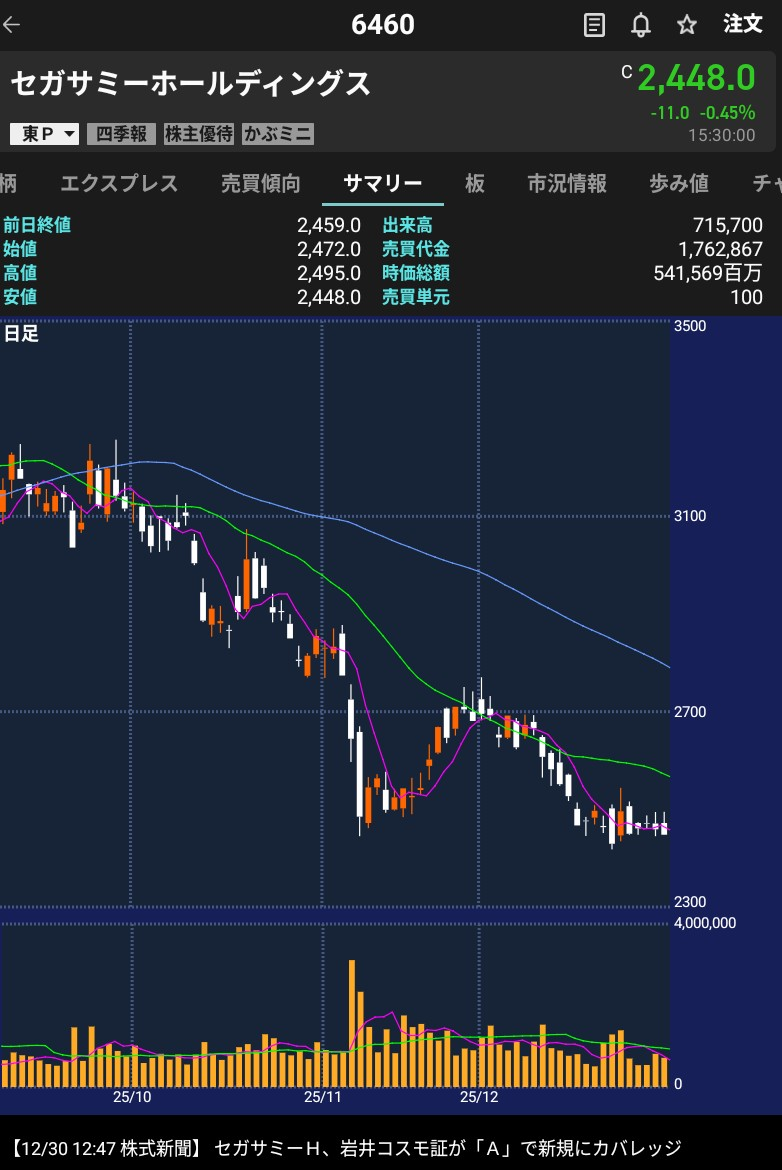Tap the tallest volume bar in November
This screenshot has height=1170, width=782.
click(x=351, y=1023)
